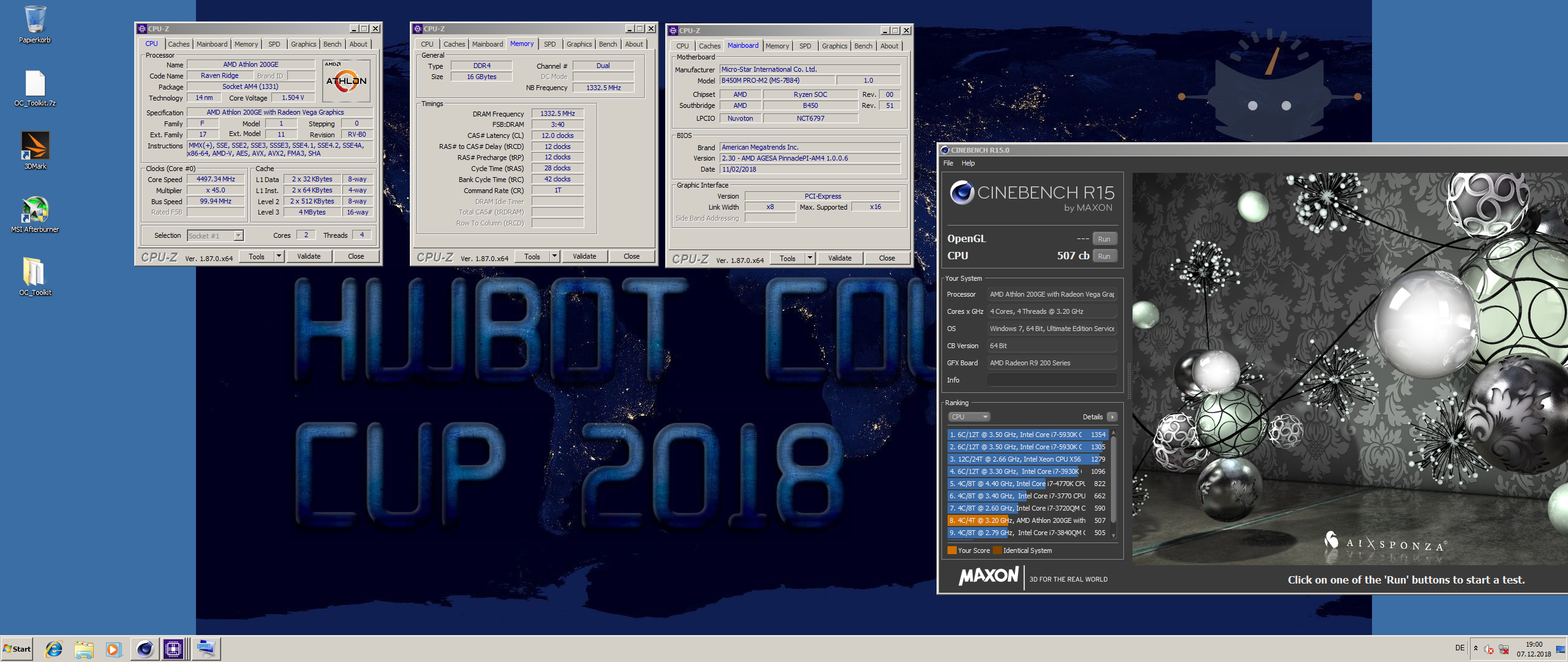This screenshot has height=662, width=1568.
Task: Expand the Socket #1 selection dropdown
Action: pyautogui.click(x=238, y=235)
